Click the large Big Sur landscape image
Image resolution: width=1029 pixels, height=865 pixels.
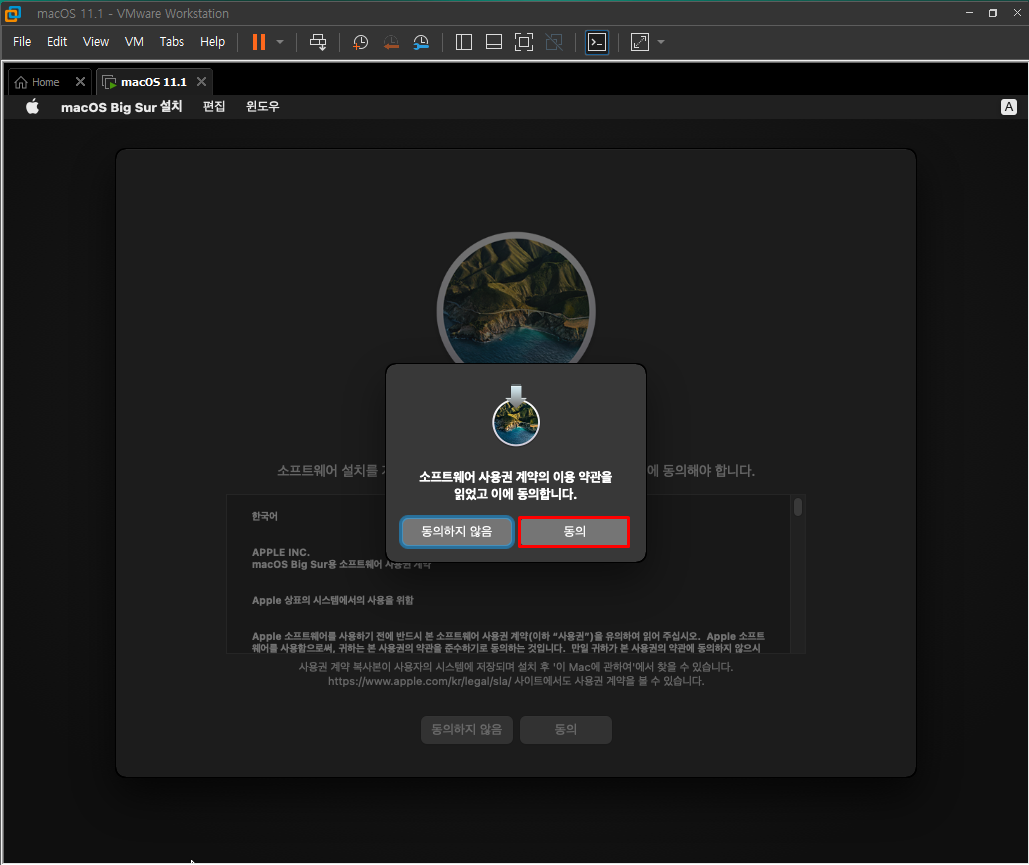pyautogui.click(x=516, y=298)
